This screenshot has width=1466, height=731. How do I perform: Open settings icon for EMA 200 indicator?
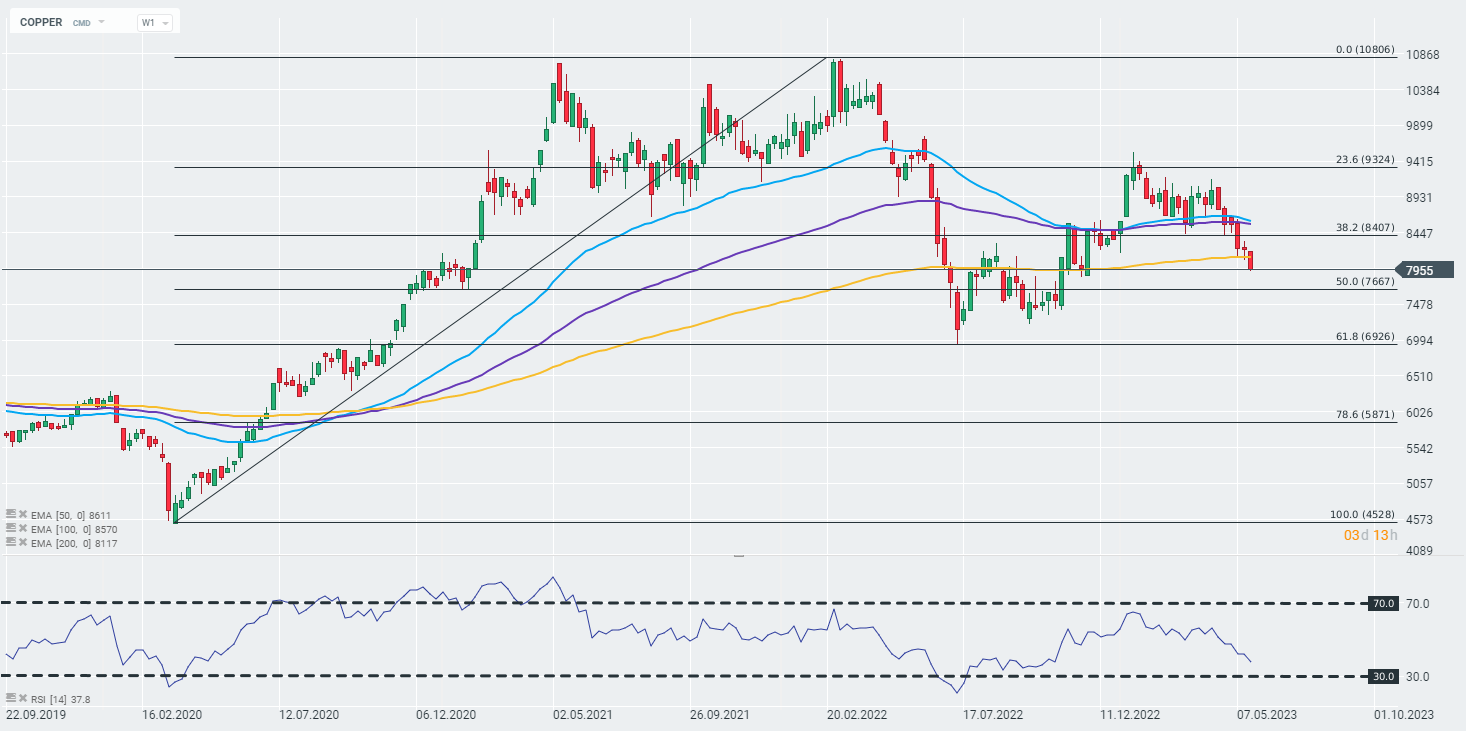(x=10, y=542)
